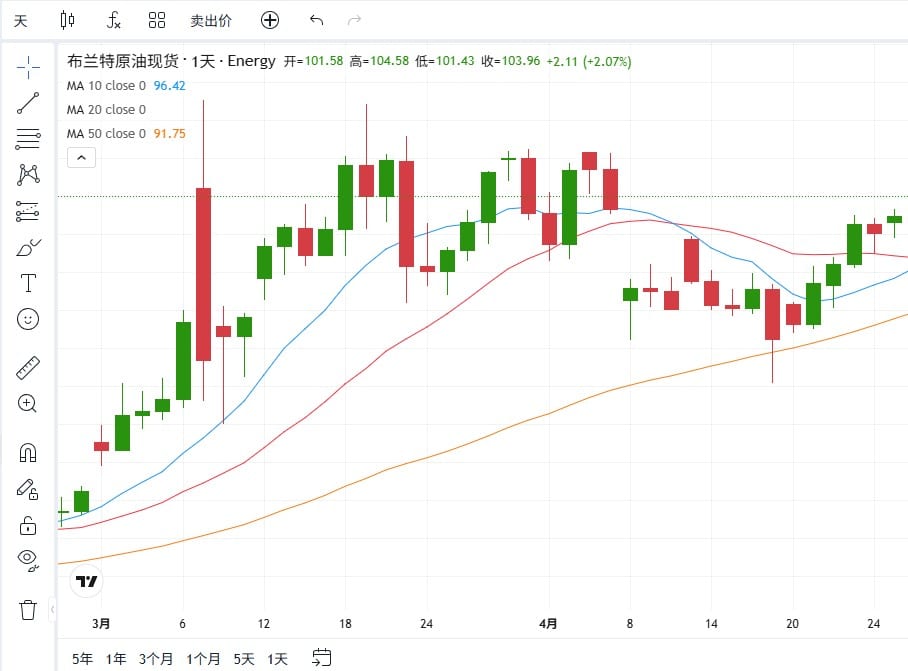908x671 pixels.
Task: Select the candlestick chart style icon
Action: [67, 20]
